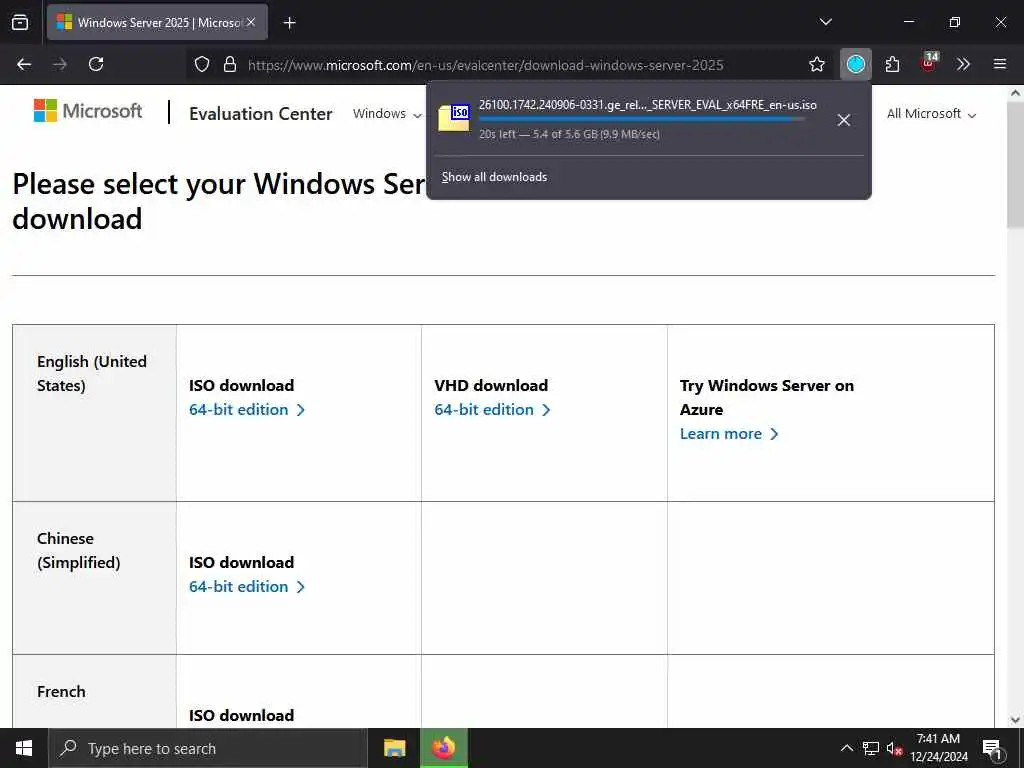Open the Windows Start menu
Image resolution: width=1024 pixels, height=768 pixels.
point(24,748)
